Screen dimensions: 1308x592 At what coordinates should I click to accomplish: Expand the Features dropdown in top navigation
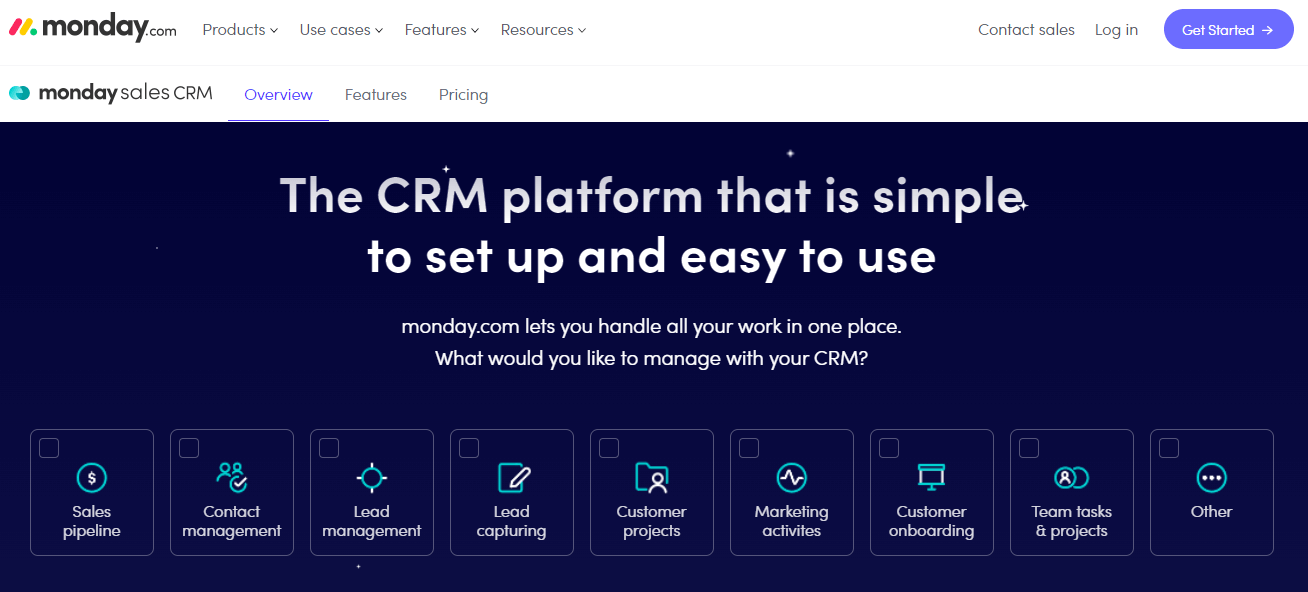point(442,30)
